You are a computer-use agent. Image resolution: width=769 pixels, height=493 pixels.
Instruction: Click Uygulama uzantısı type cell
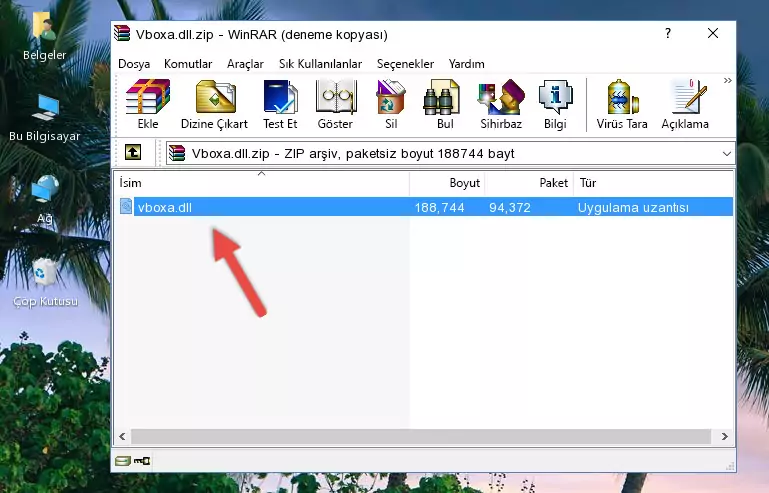[633, 208]
